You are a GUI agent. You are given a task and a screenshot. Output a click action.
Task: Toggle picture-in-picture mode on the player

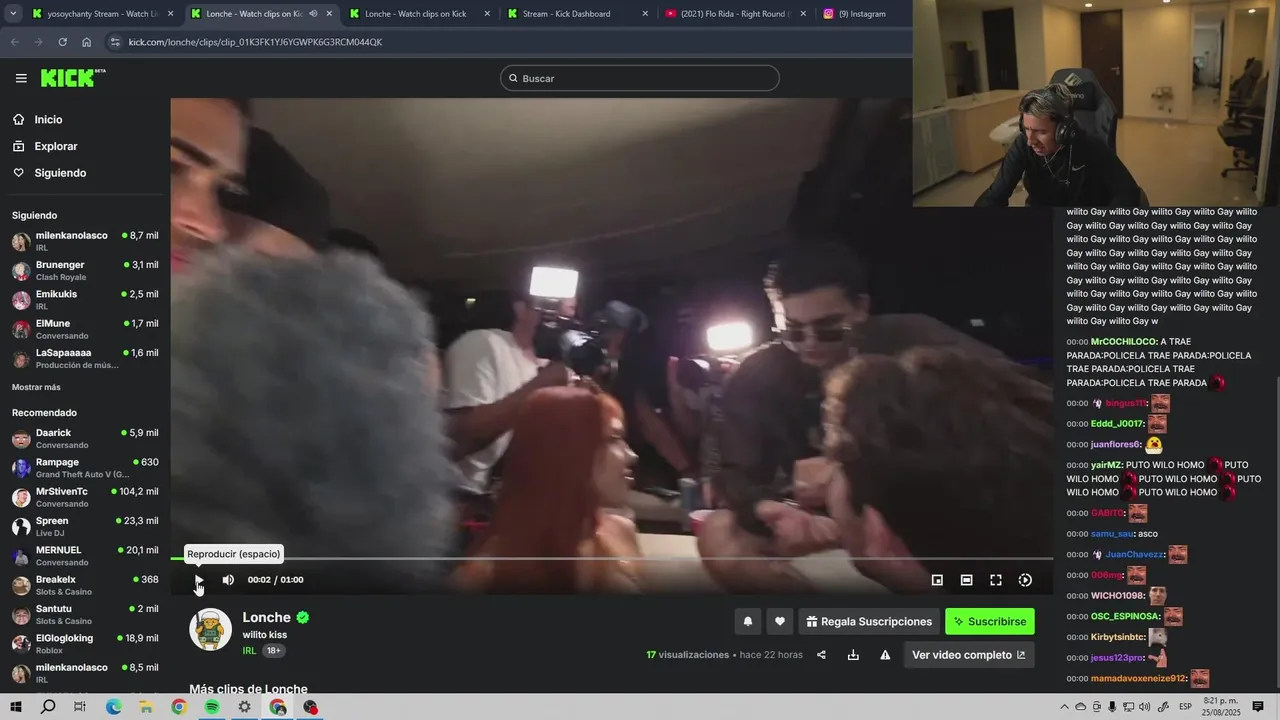937,580
